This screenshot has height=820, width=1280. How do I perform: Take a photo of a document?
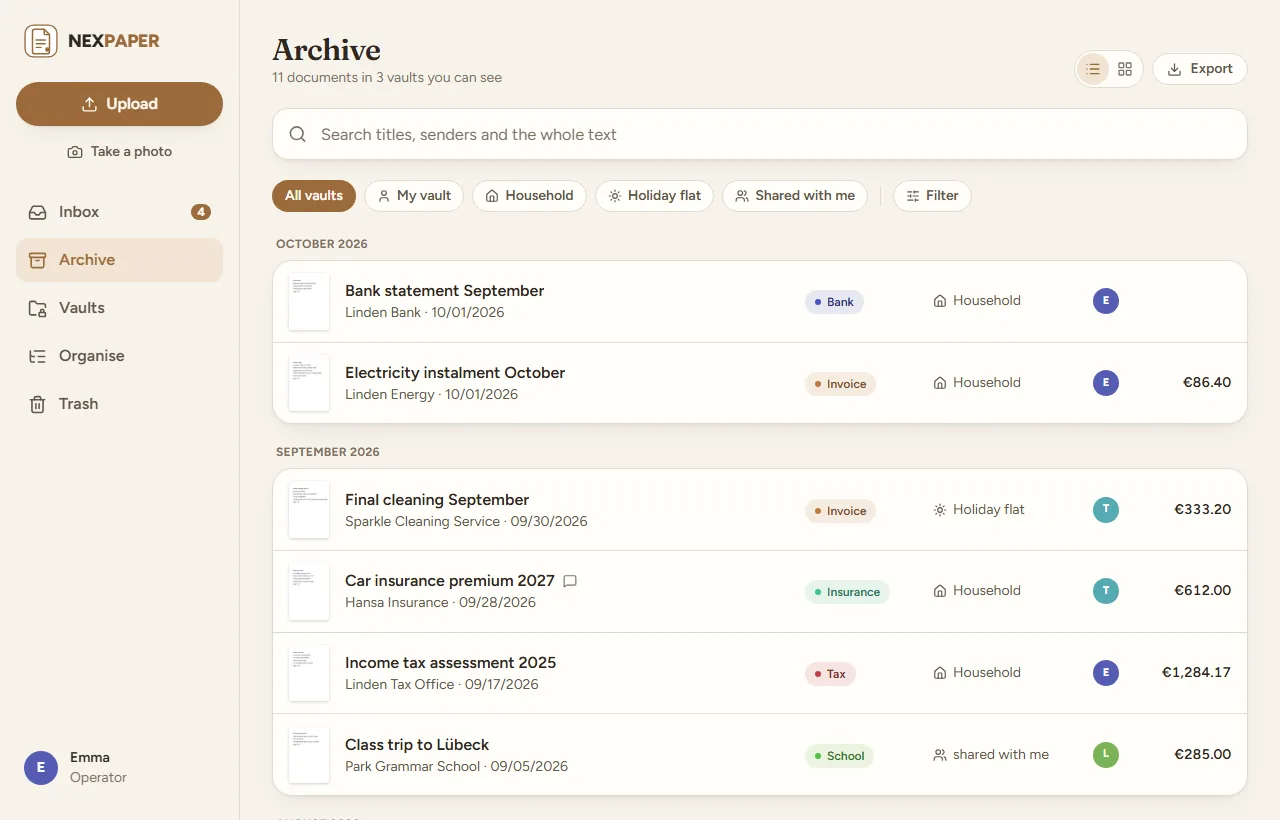(119, 152)
